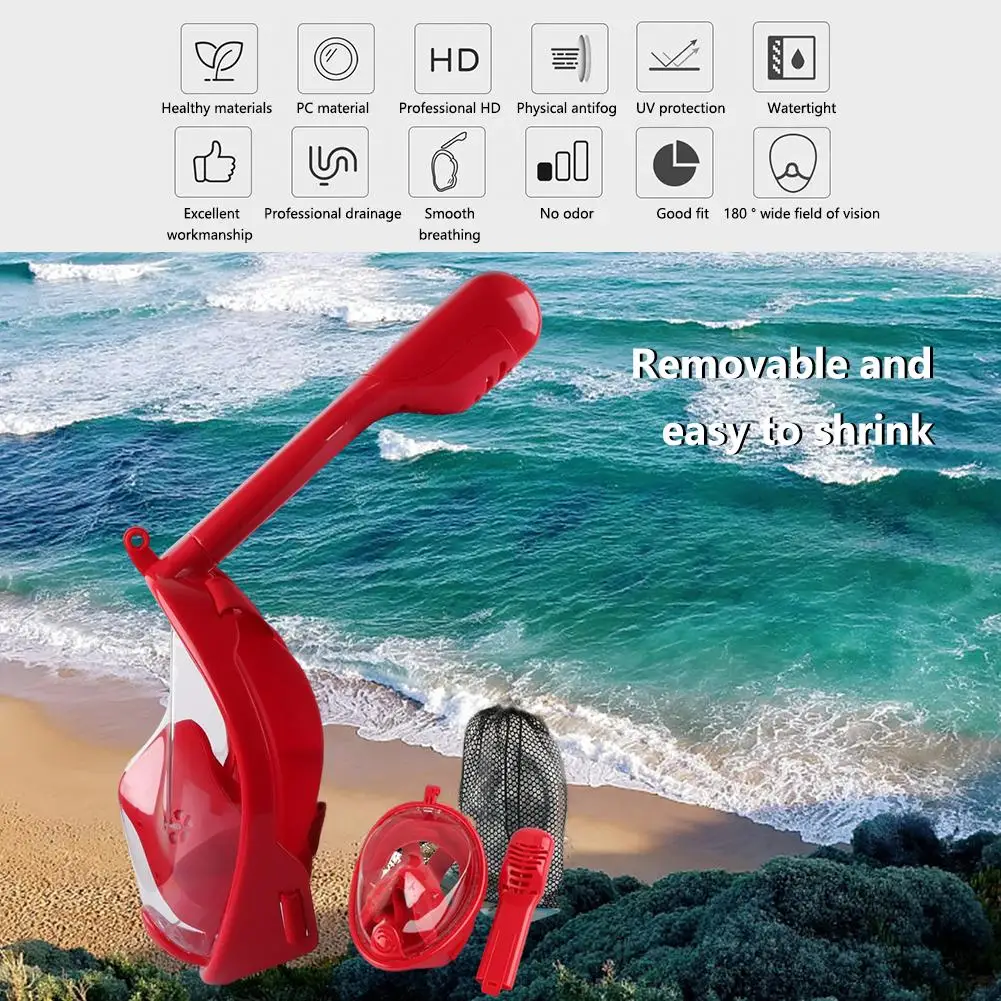Click the 'Healthy materials' label

click(x=216, y=108)
